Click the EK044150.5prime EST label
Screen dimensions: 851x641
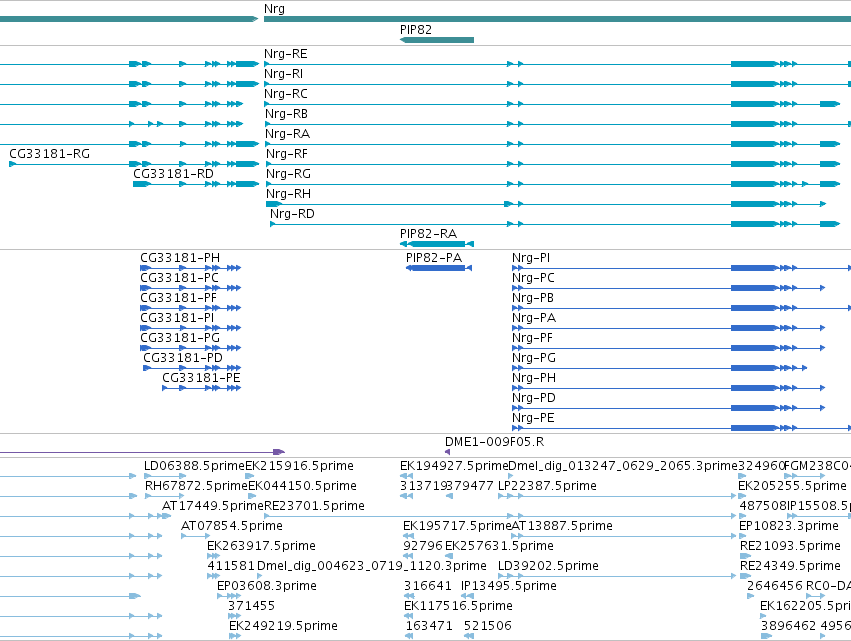click(302, 486)
